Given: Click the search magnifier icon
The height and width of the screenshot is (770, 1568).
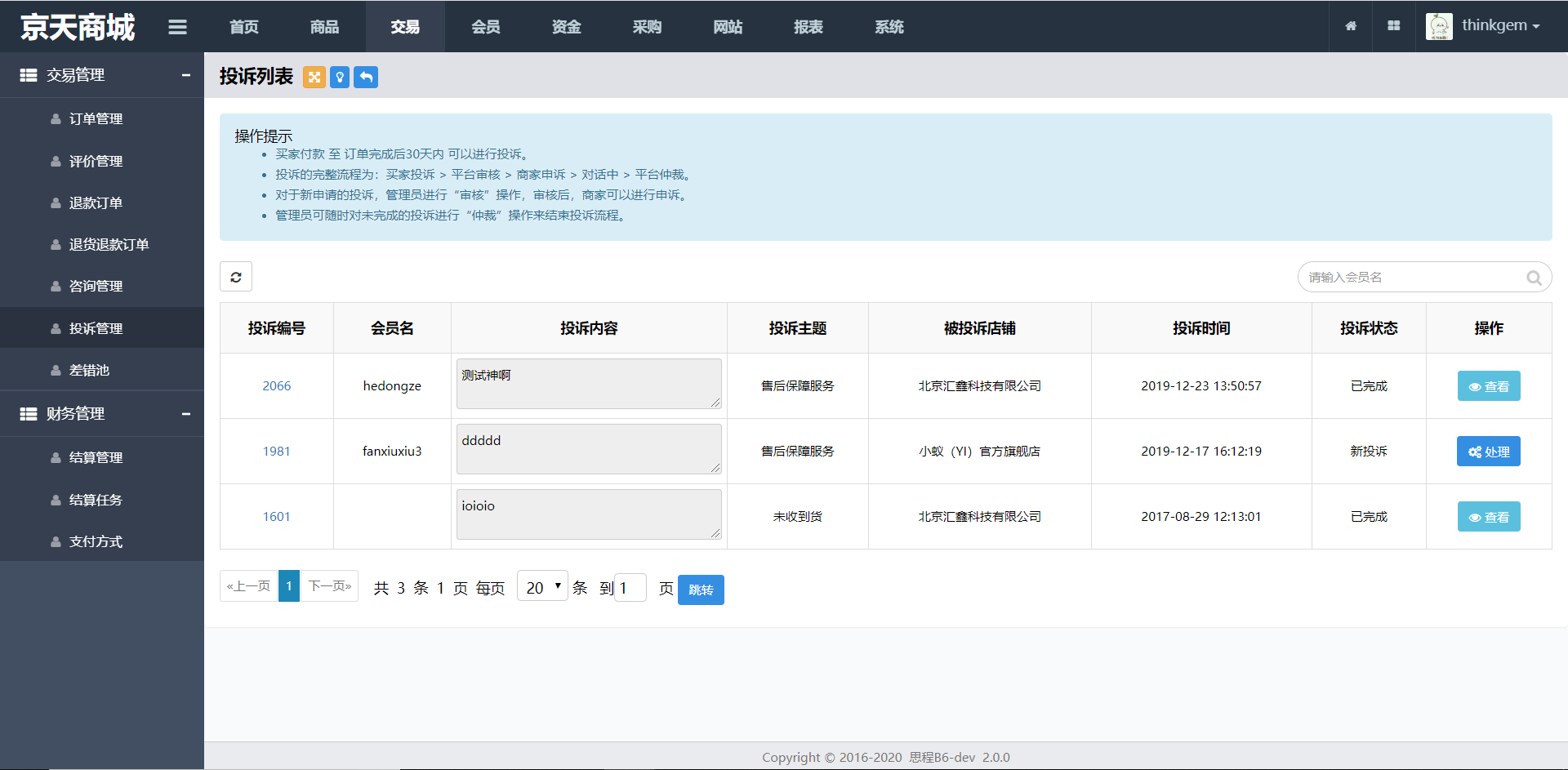Looking at the screenshot, I should click(x=1534, y=278).
